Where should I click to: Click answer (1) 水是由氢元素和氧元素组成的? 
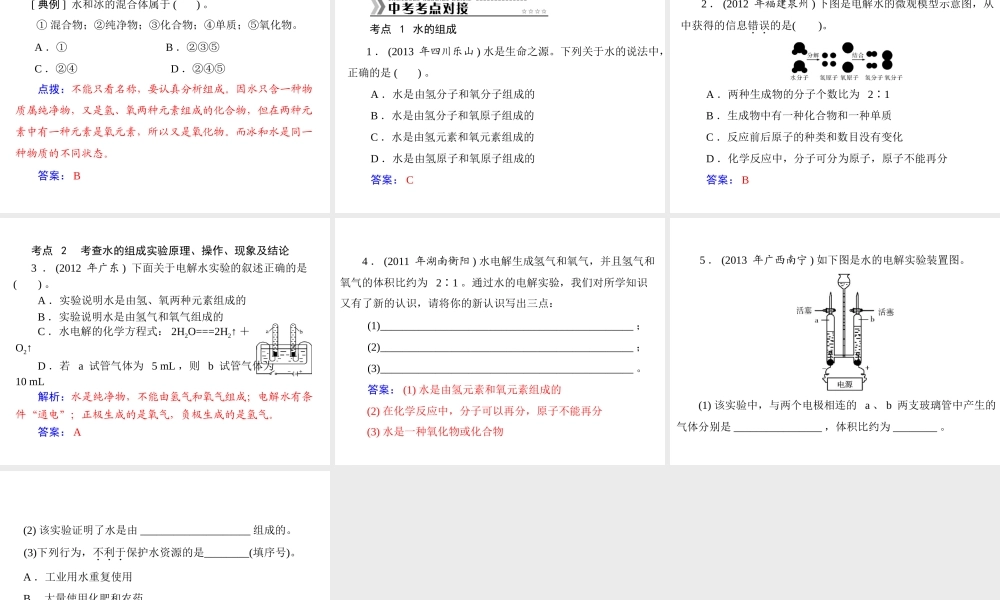pyautogui.click(x=482, y=390)
